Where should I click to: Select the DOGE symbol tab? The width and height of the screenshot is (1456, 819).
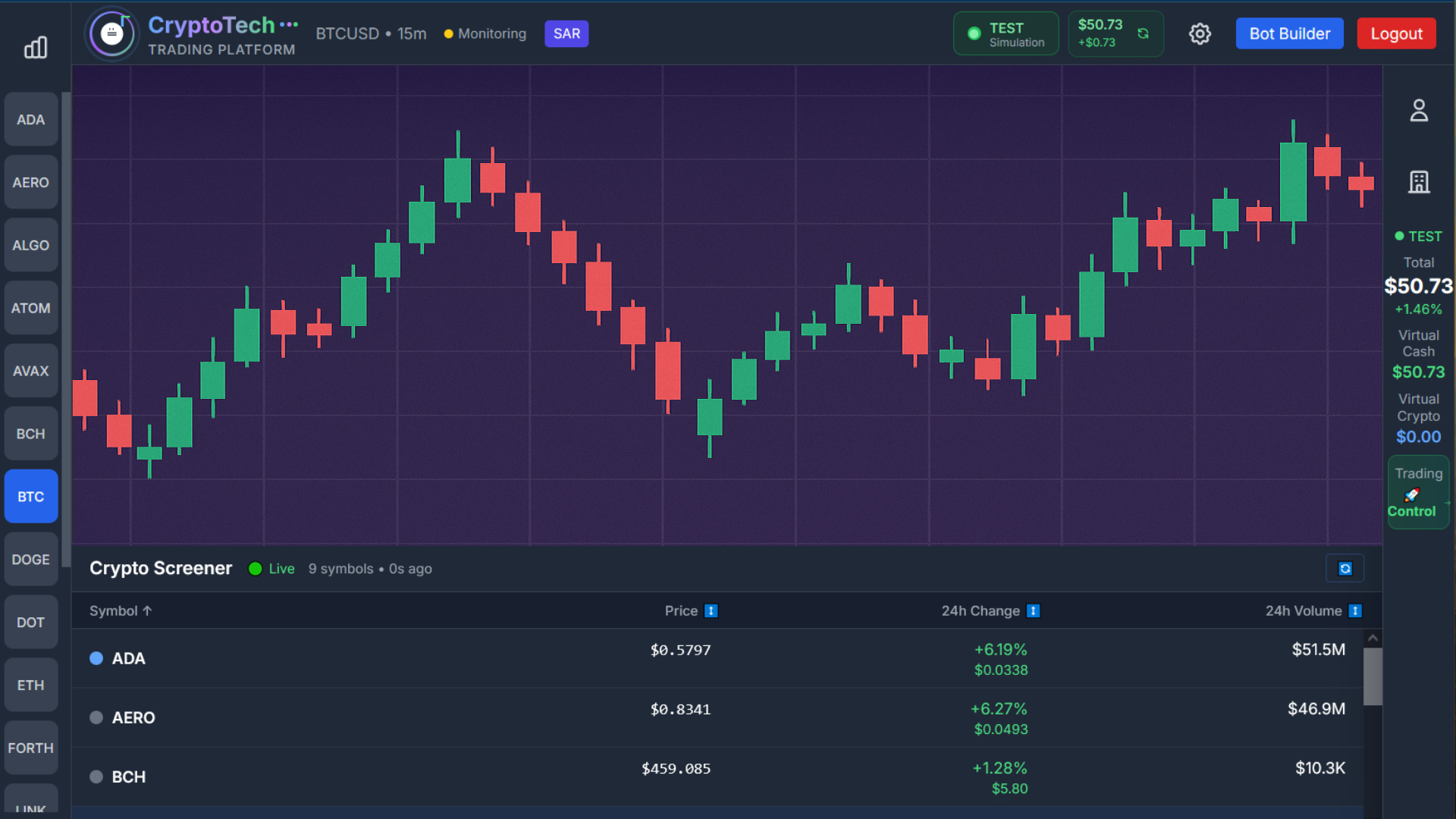pyautogui.click(x=31, y=560)
